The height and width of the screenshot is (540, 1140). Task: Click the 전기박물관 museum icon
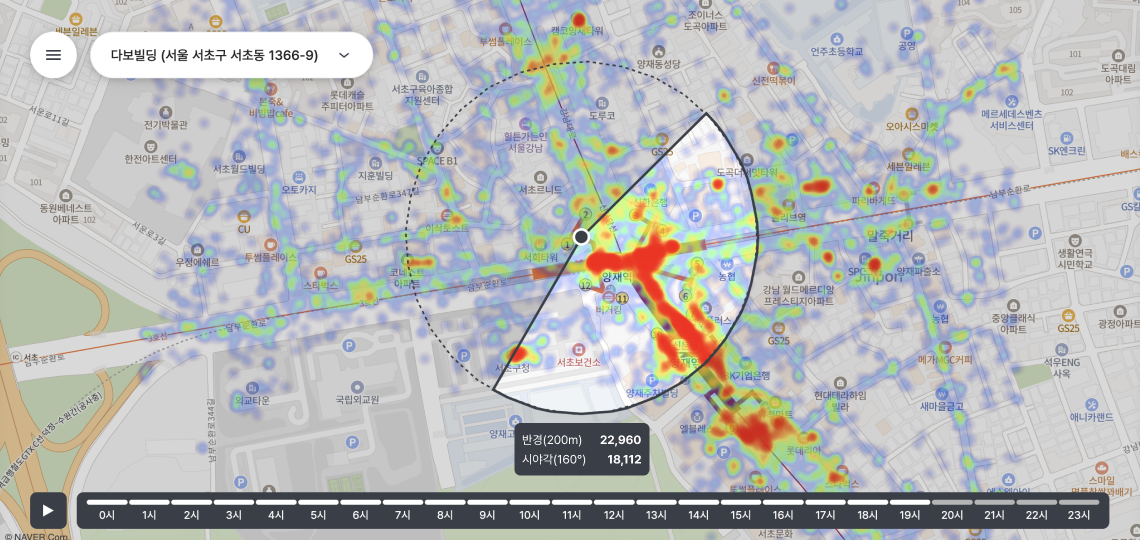point(166,111)
